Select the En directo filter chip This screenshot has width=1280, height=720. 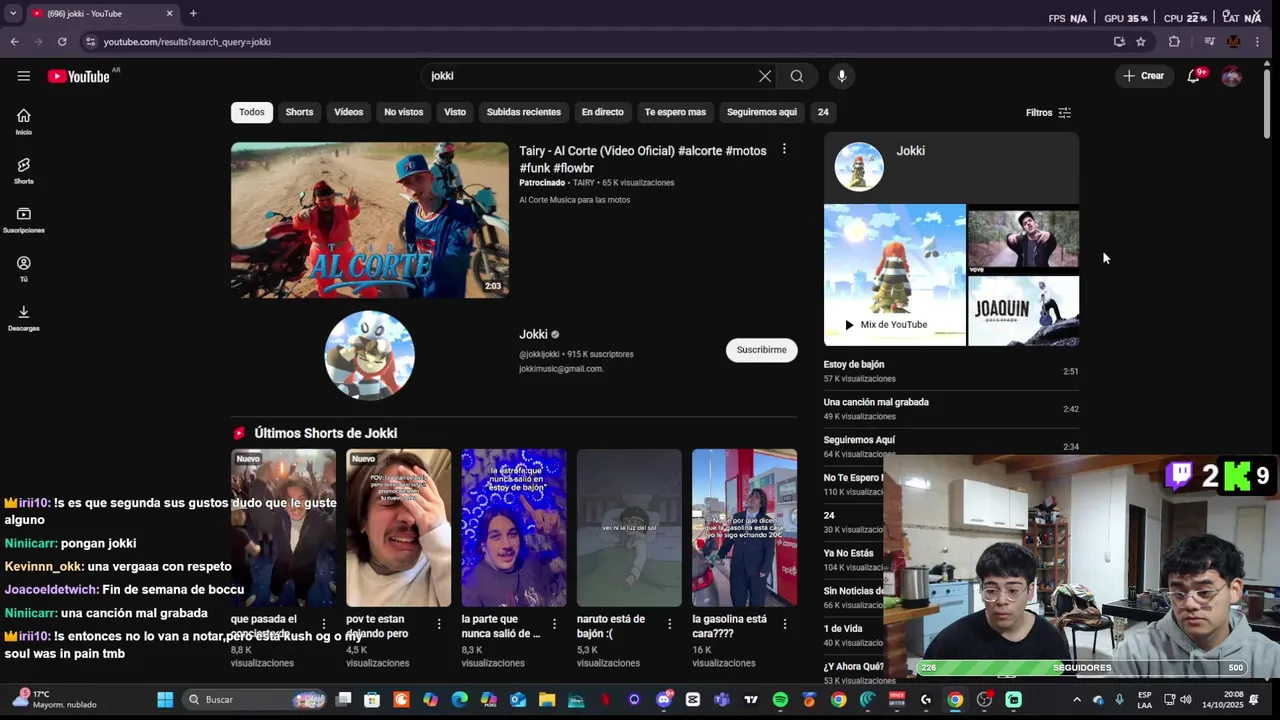(x=602, y=112)
